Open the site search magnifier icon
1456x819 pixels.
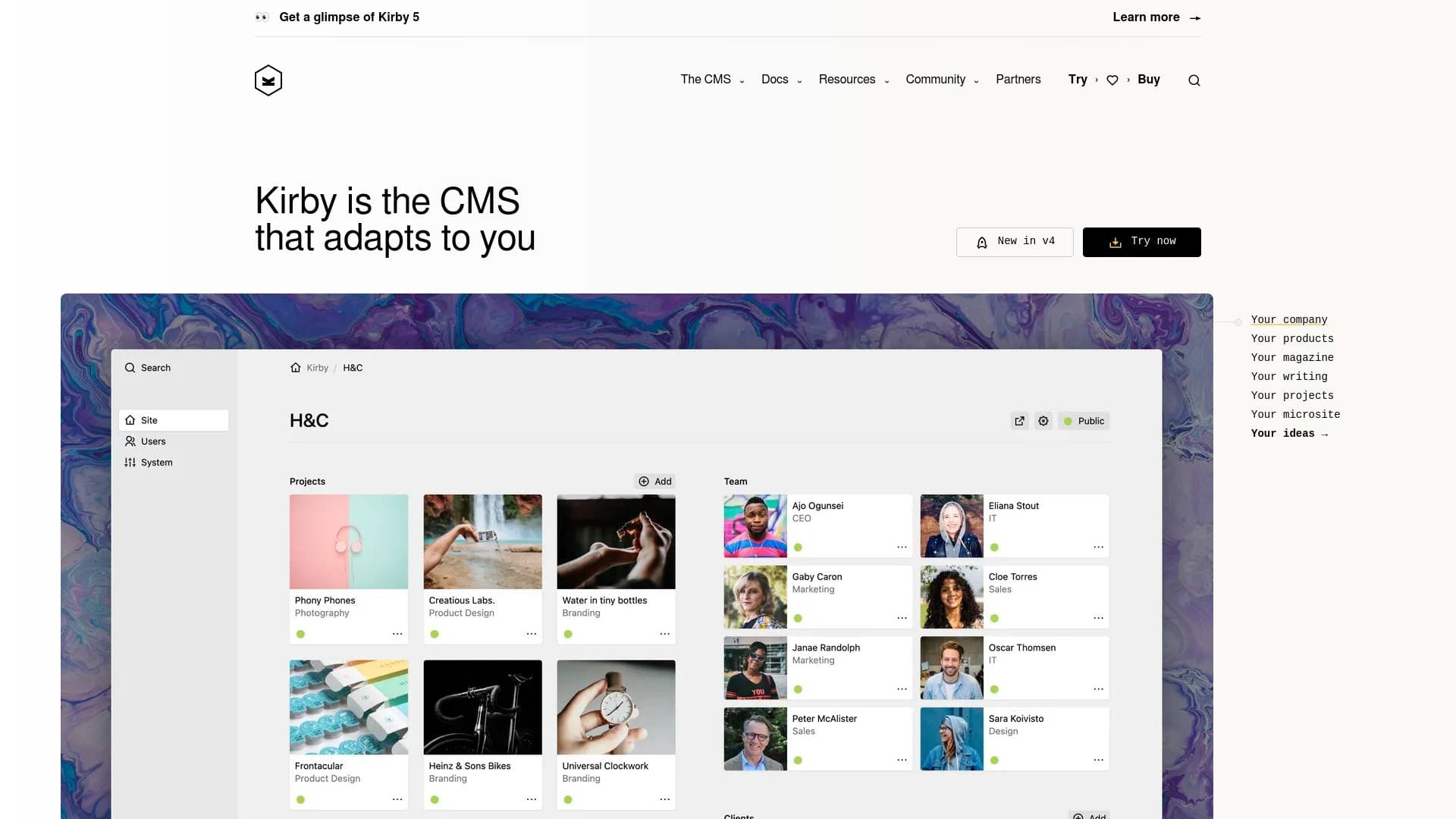pyautogui.click(x=1194, y=80)
